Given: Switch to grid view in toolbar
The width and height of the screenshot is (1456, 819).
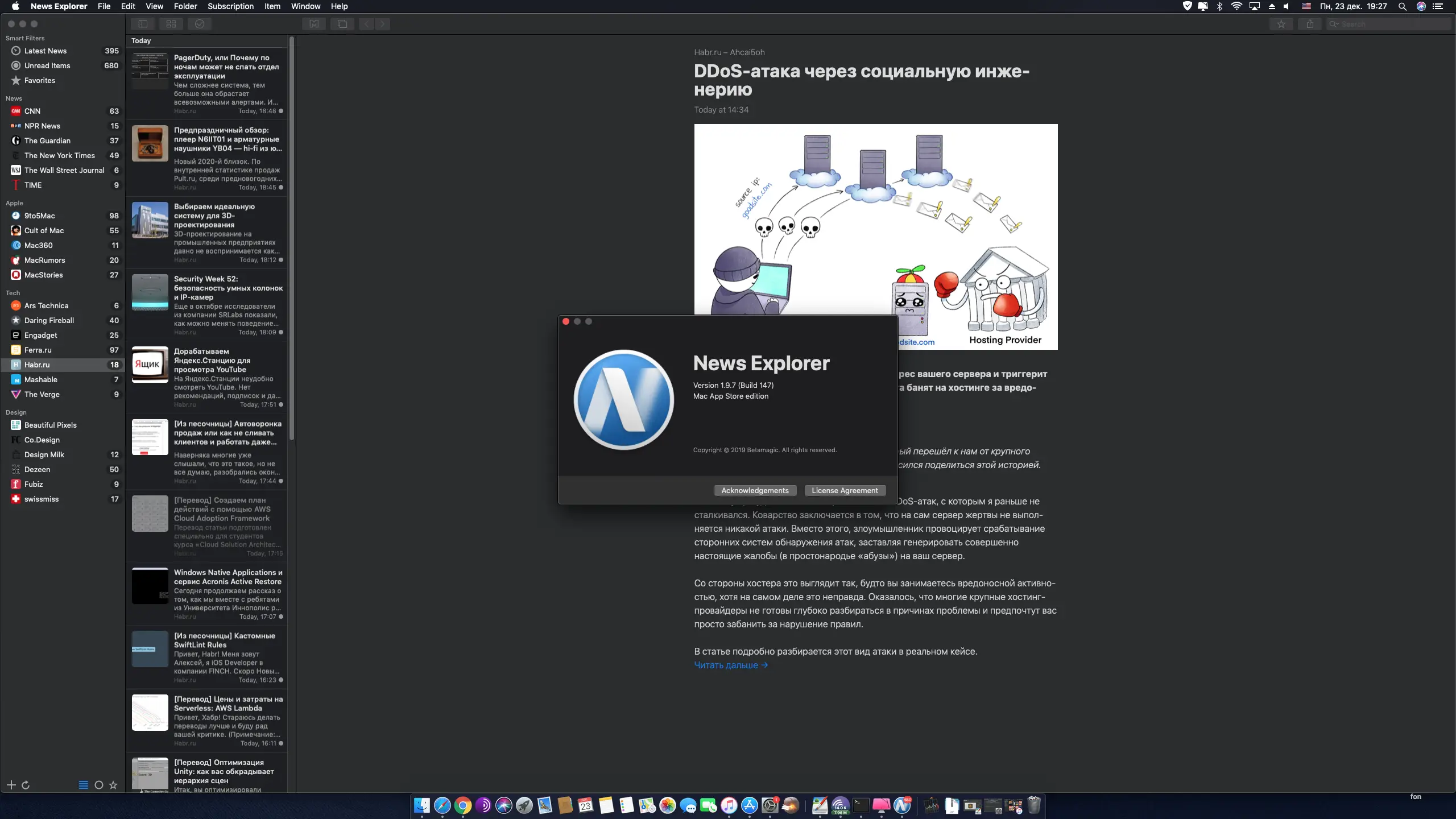Looking at the screenshot, I should click(x=171, y=24).
